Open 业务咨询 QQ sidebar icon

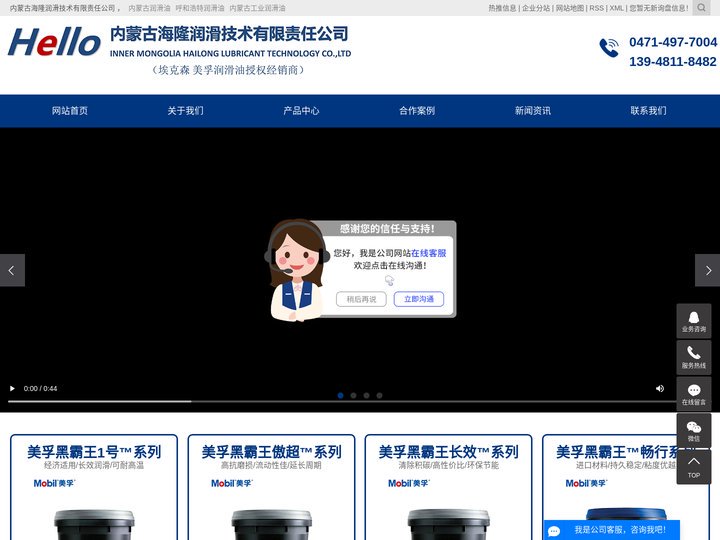coord(693,321)
